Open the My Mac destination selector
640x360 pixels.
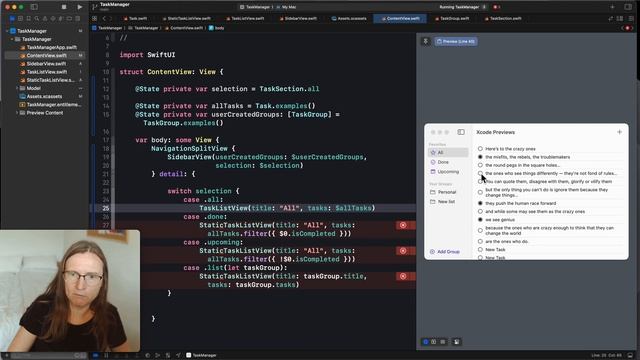pos(287,7)
